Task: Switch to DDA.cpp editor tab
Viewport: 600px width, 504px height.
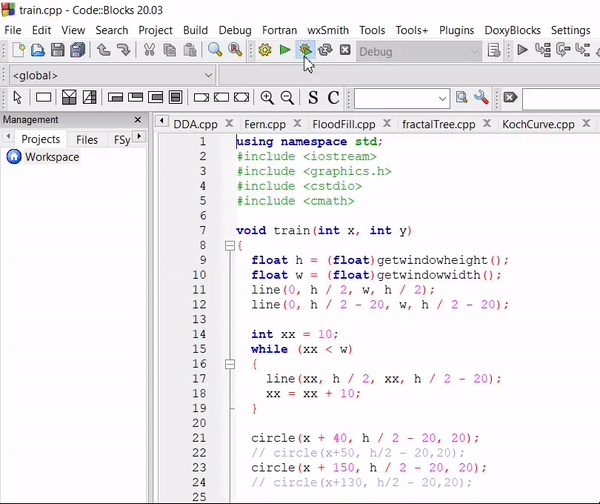Action: (x=195, y=124)
